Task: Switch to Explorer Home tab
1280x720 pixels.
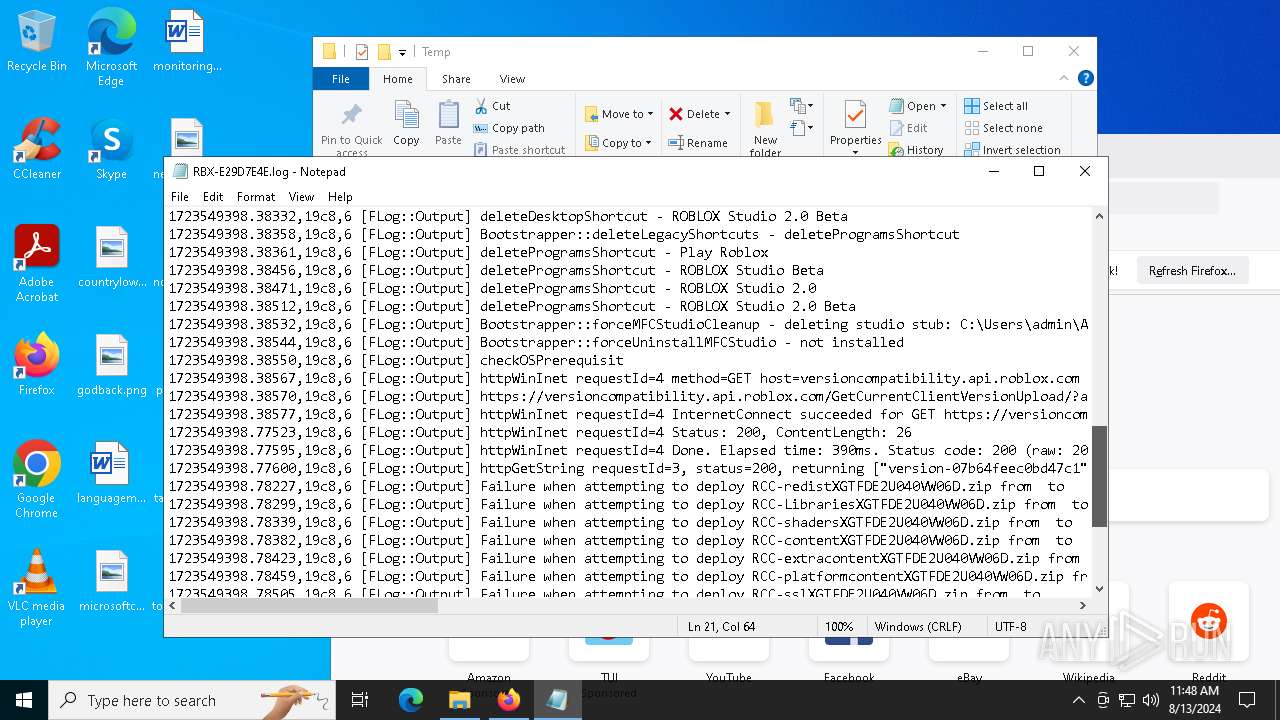Action: 397,79
